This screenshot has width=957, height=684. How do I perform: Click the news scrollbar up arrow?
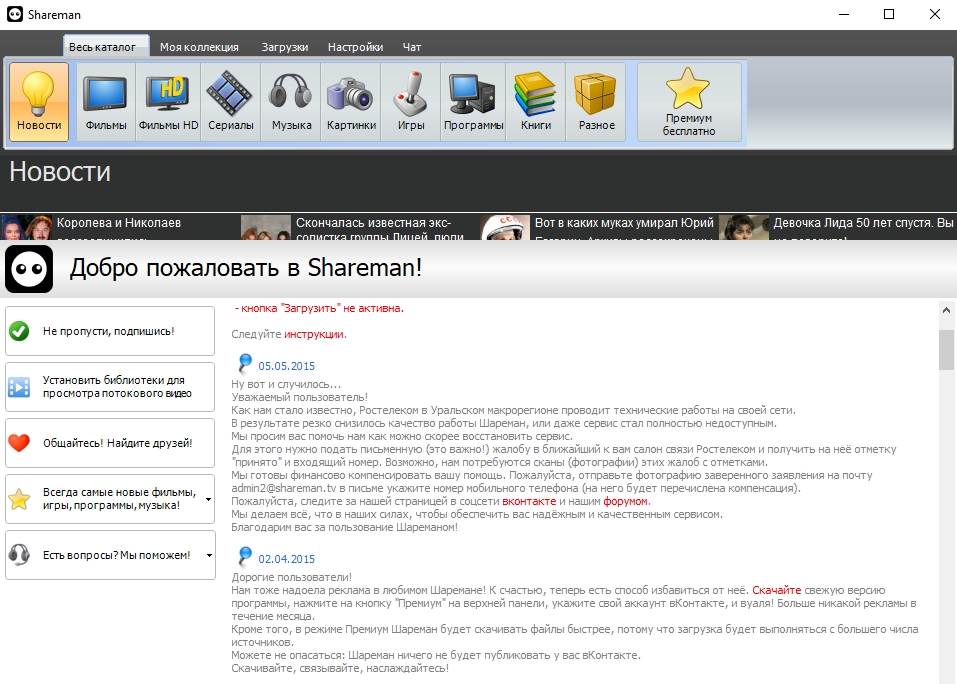pyautogui.click(x=947, y=309)
